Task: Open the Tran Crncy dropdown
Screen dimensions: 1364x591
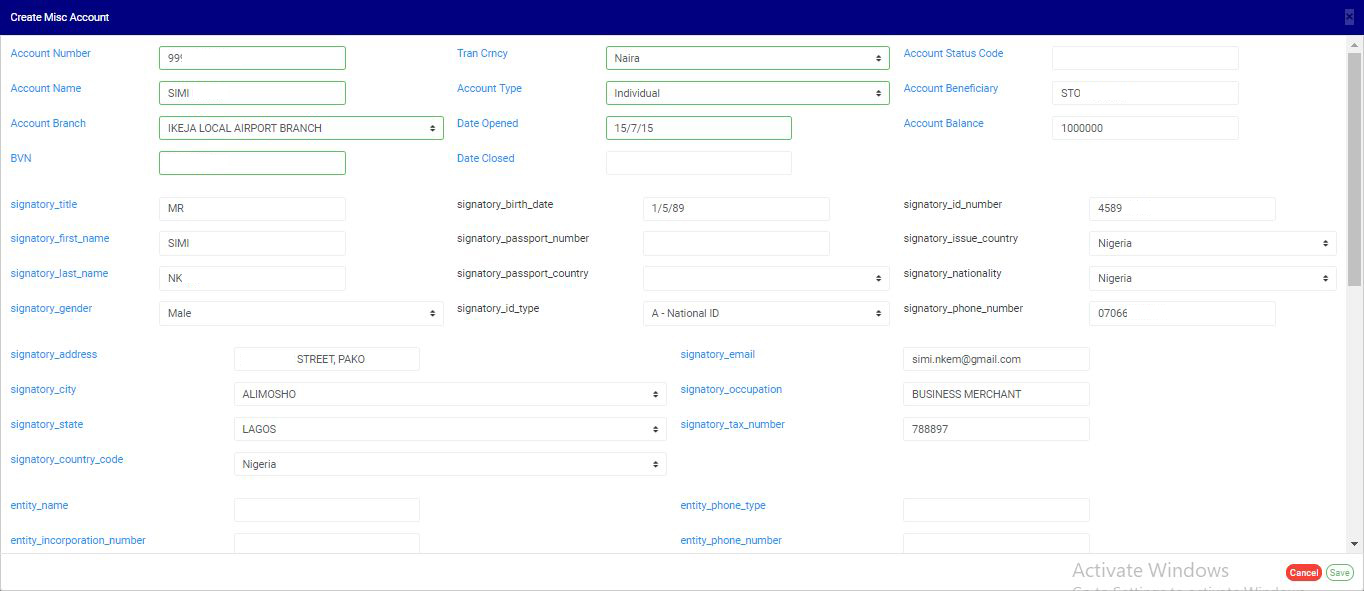Action: tap(747, 58)
